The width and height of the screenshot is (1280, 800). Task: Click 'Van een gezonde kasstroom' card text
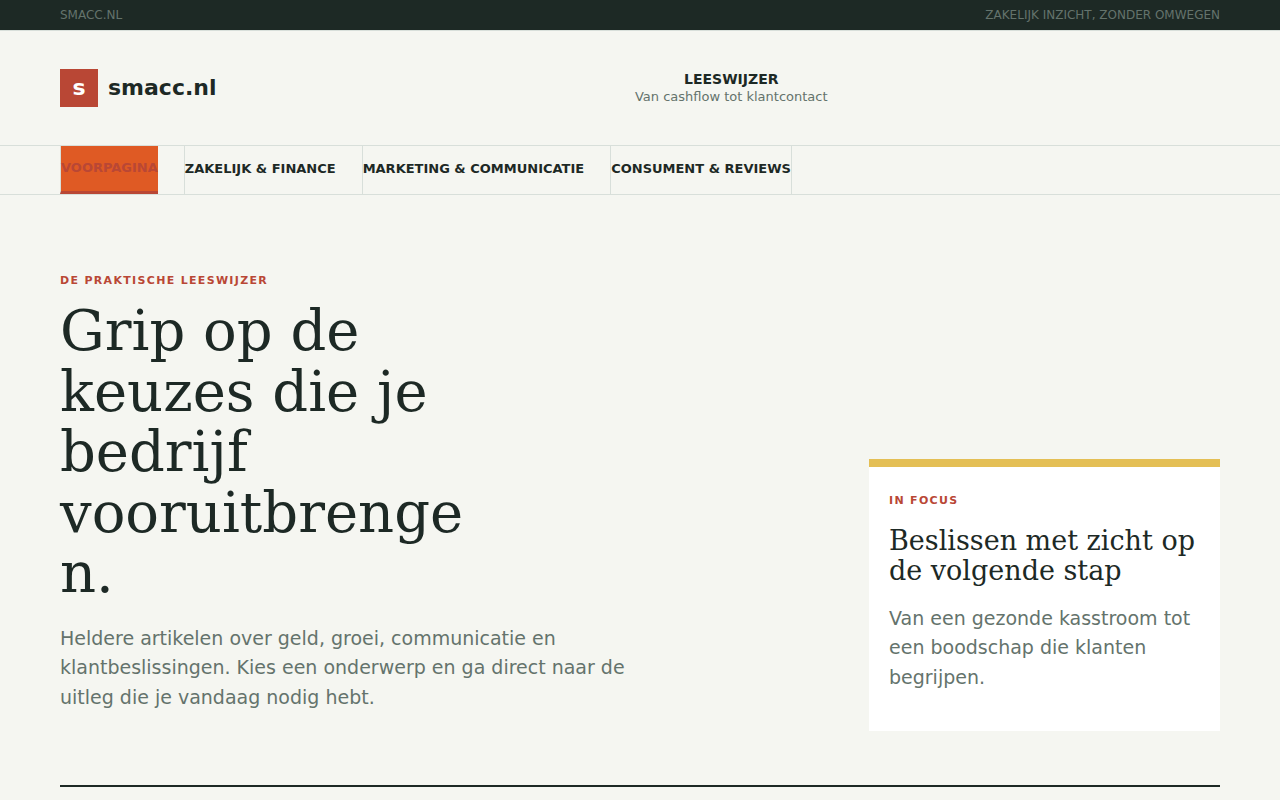point(1040,648)
